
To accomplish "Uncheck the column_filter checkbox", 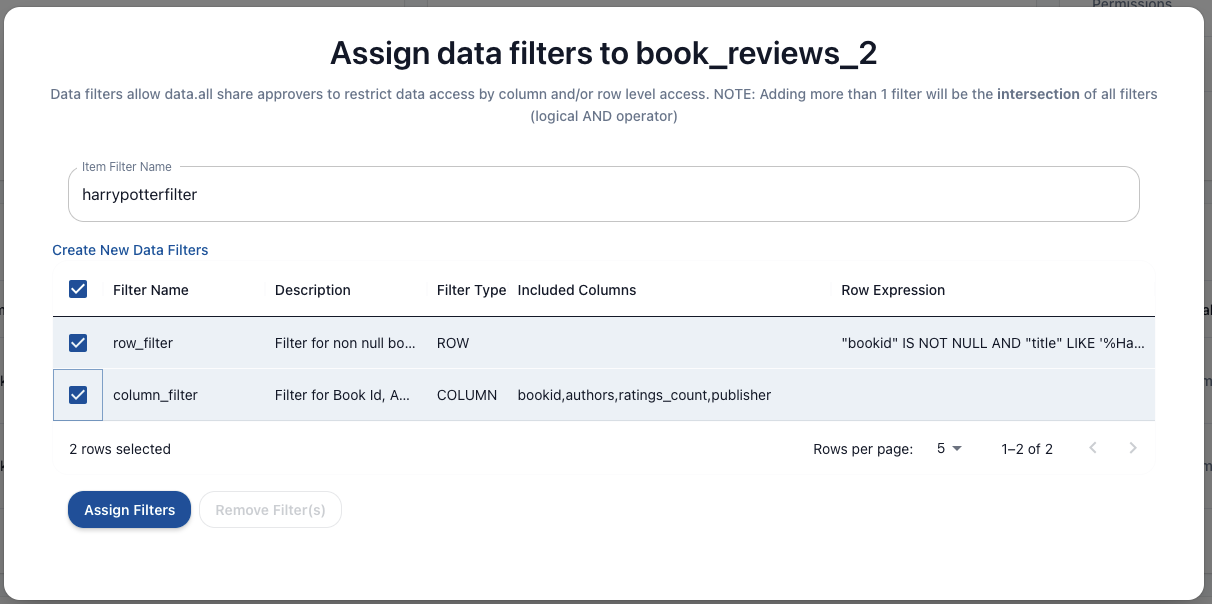I will [78, 395].
